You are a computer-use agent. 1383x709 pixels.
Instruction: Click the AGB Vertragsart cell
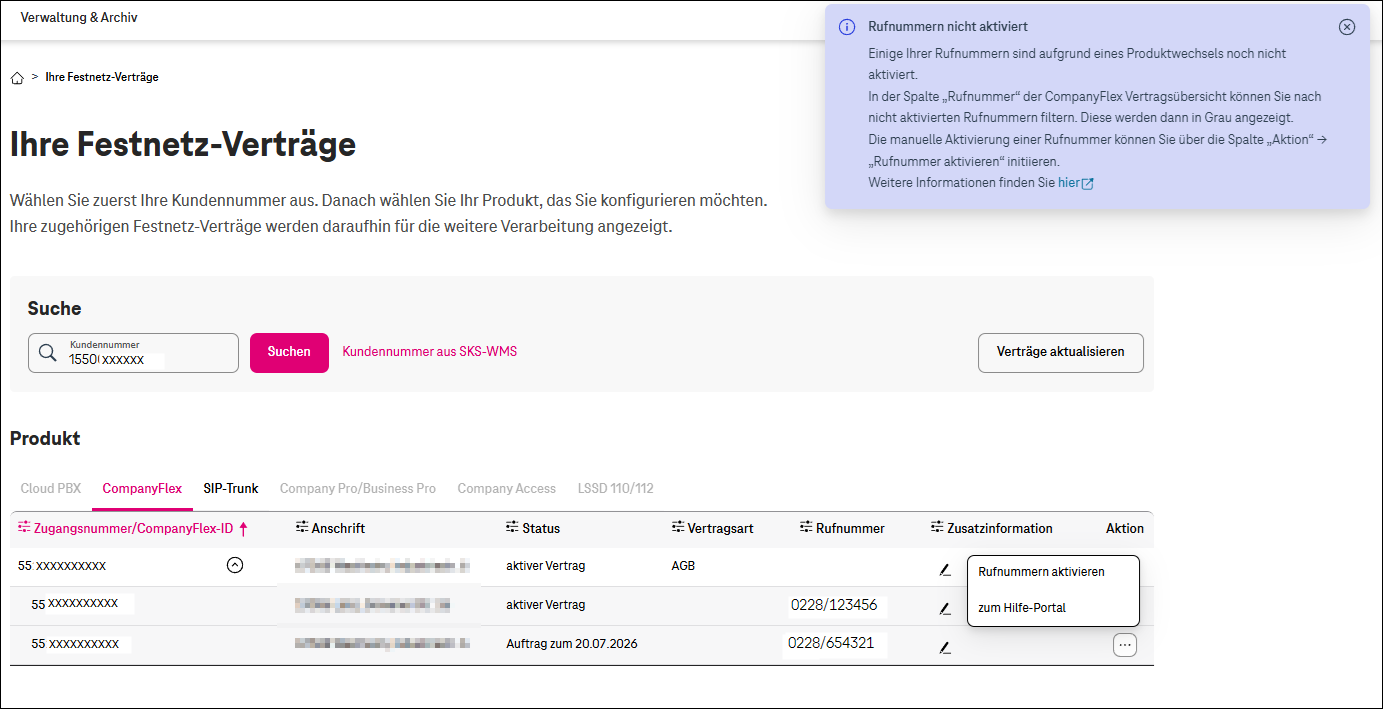[x=683, y=566]
